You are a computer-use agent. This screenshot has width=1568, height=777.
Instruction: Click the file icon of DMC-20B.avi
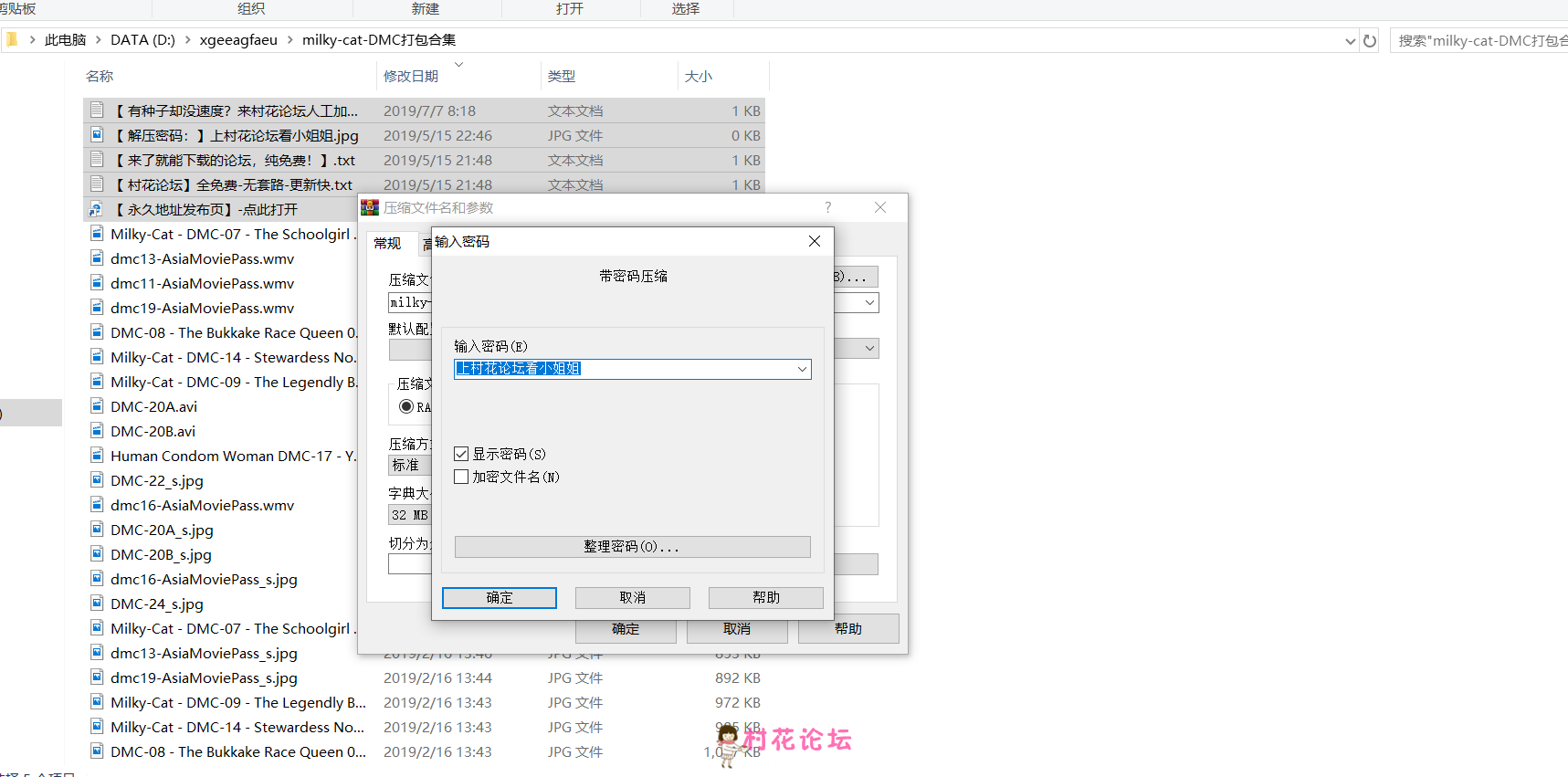pyautogui.click(x=97, y=431)
